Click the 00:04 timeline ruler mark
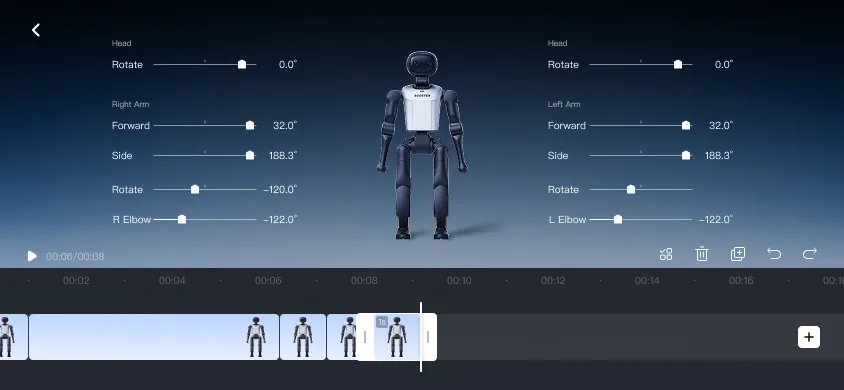Viewport: 844px width, 390px height. click(172, 281)
